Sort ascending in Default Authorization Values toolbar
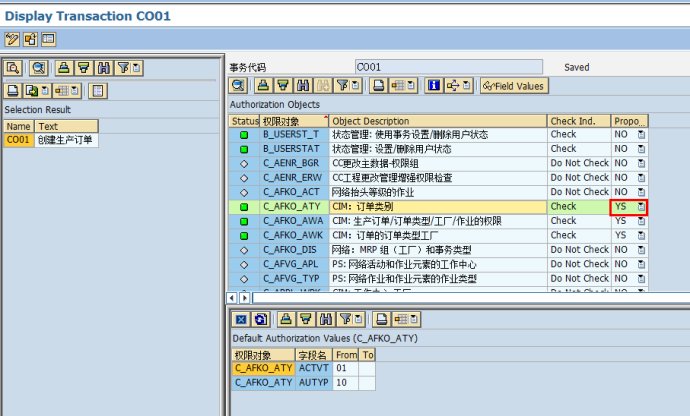This screenshot has height=416, width=690. click(x=286, y=319)
